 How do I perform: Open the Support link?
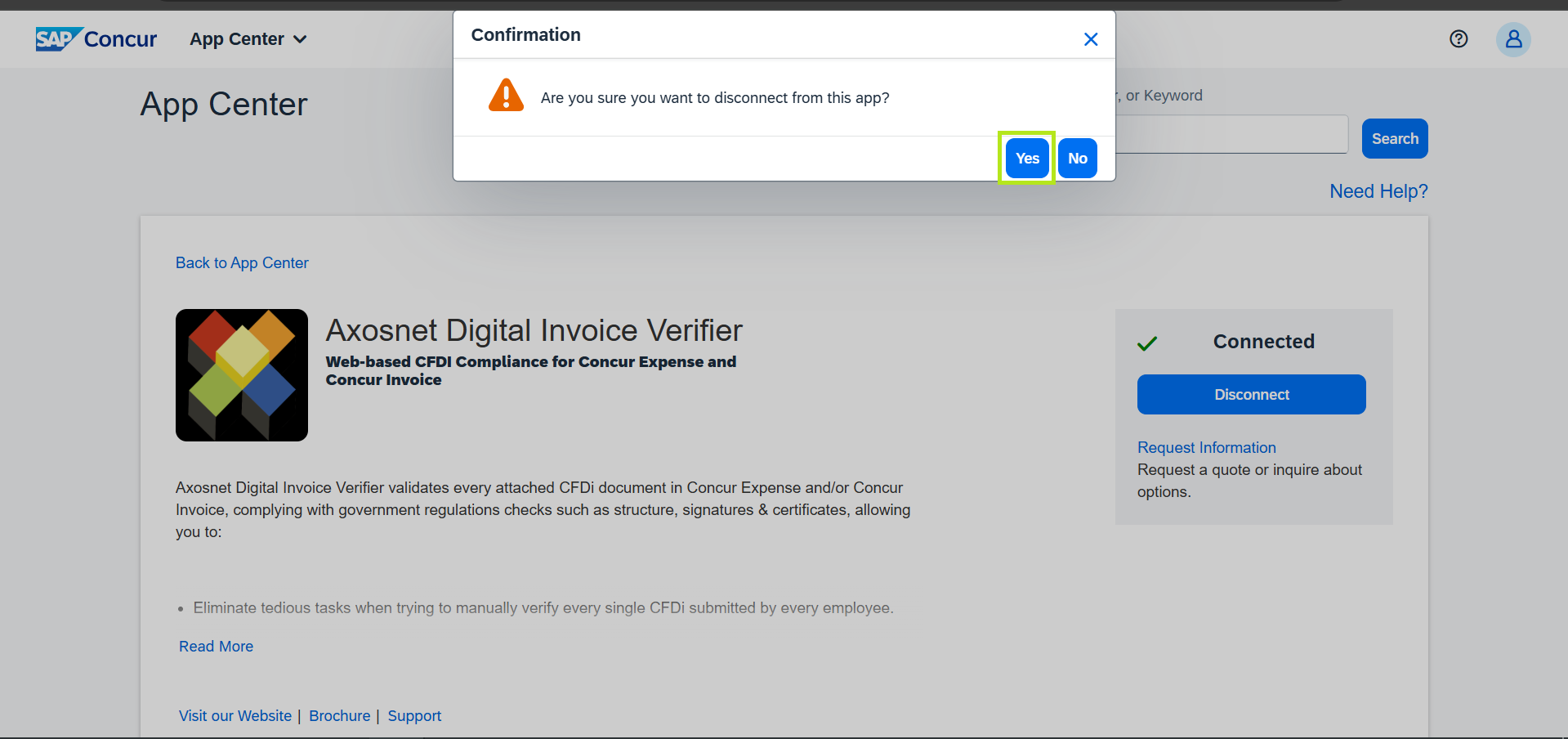click(x=414, y=716)
